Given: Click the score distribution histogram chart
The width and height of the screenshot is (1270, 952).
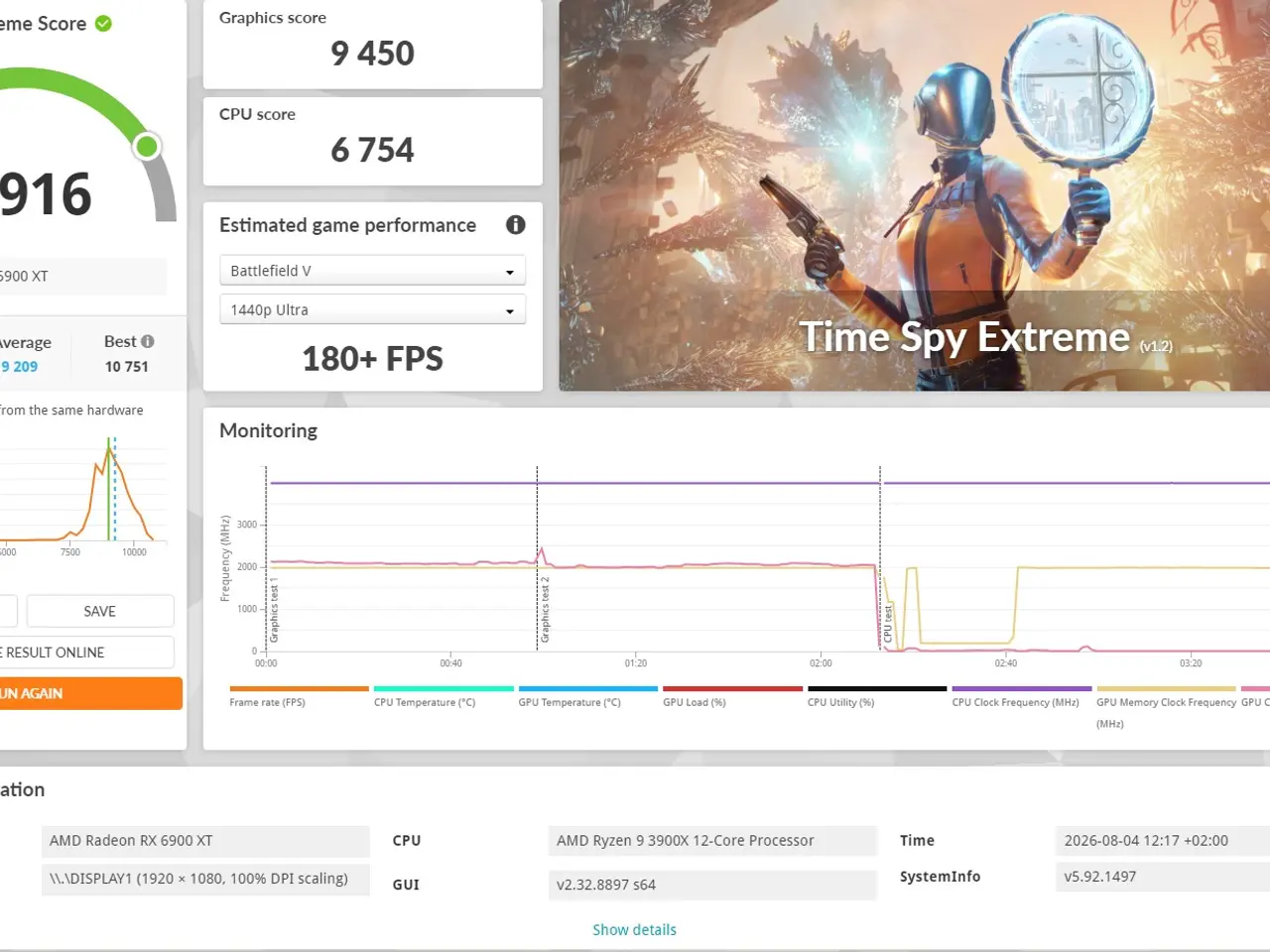Looking at the screenshot, I should tap(83, 493).
